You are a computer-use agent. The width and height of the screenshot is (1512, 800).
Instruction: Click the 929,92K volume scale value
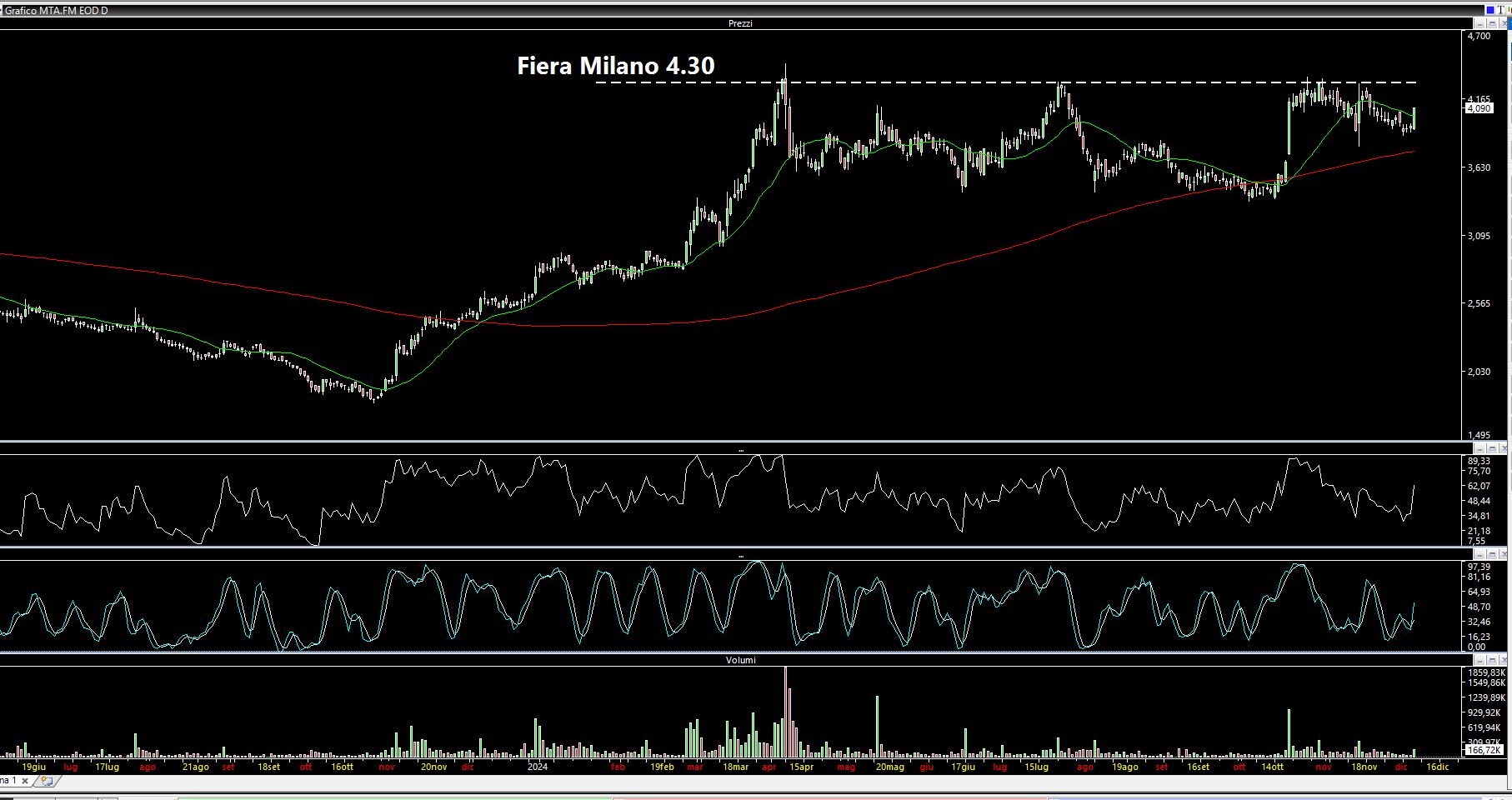pyautogui.click(x=1484, y=712)
